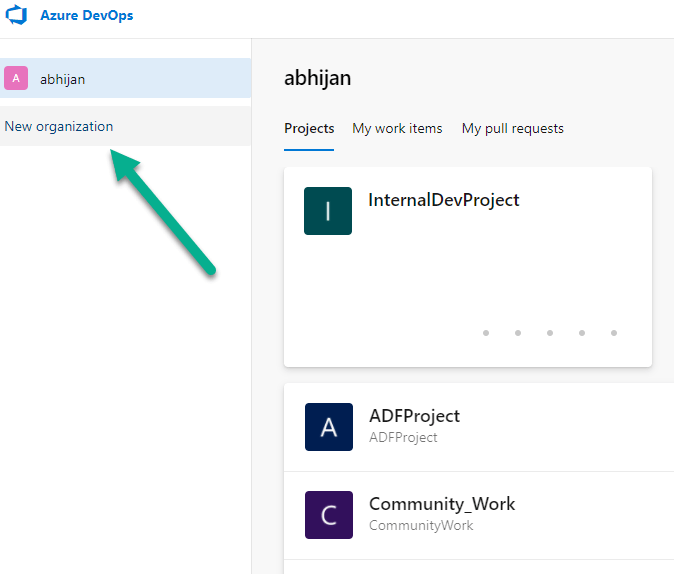The width and height of the screenshot is (674, 574).
Task: Open the My work items tab
Action: tap(397, 128)
